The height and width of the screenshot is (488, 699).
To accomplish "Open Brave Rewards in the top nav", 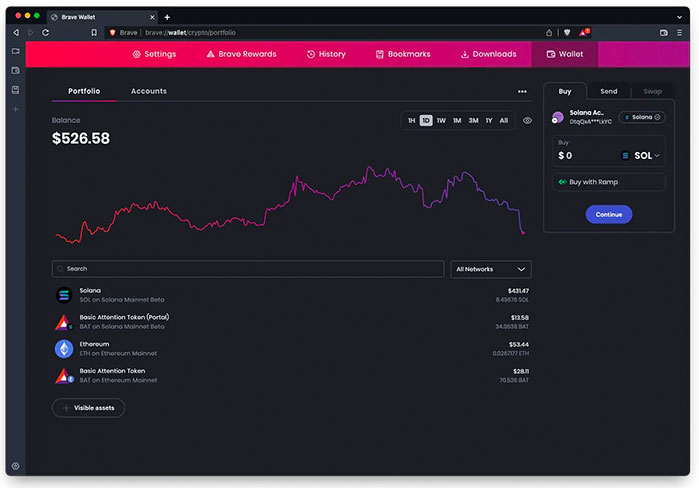I will coord(241,54).
